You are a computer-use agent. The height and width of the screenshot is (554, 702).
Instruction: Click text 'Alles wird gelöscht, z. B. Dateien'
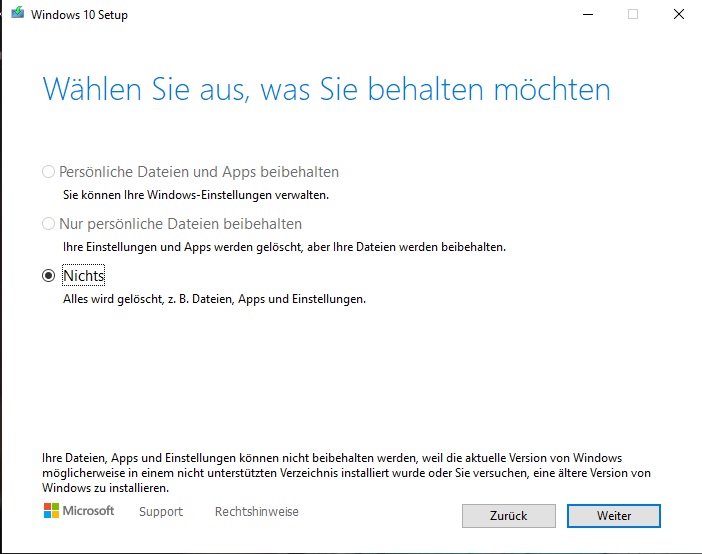148,299
